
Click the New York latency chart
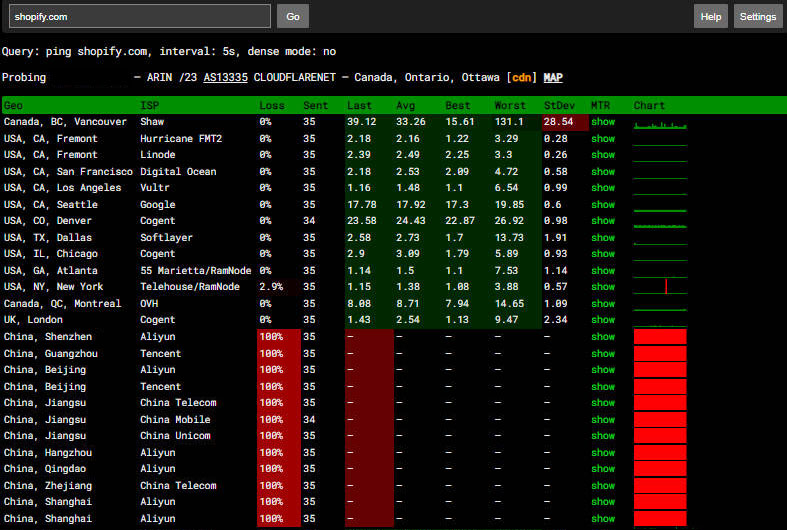[x=660, y=287]
